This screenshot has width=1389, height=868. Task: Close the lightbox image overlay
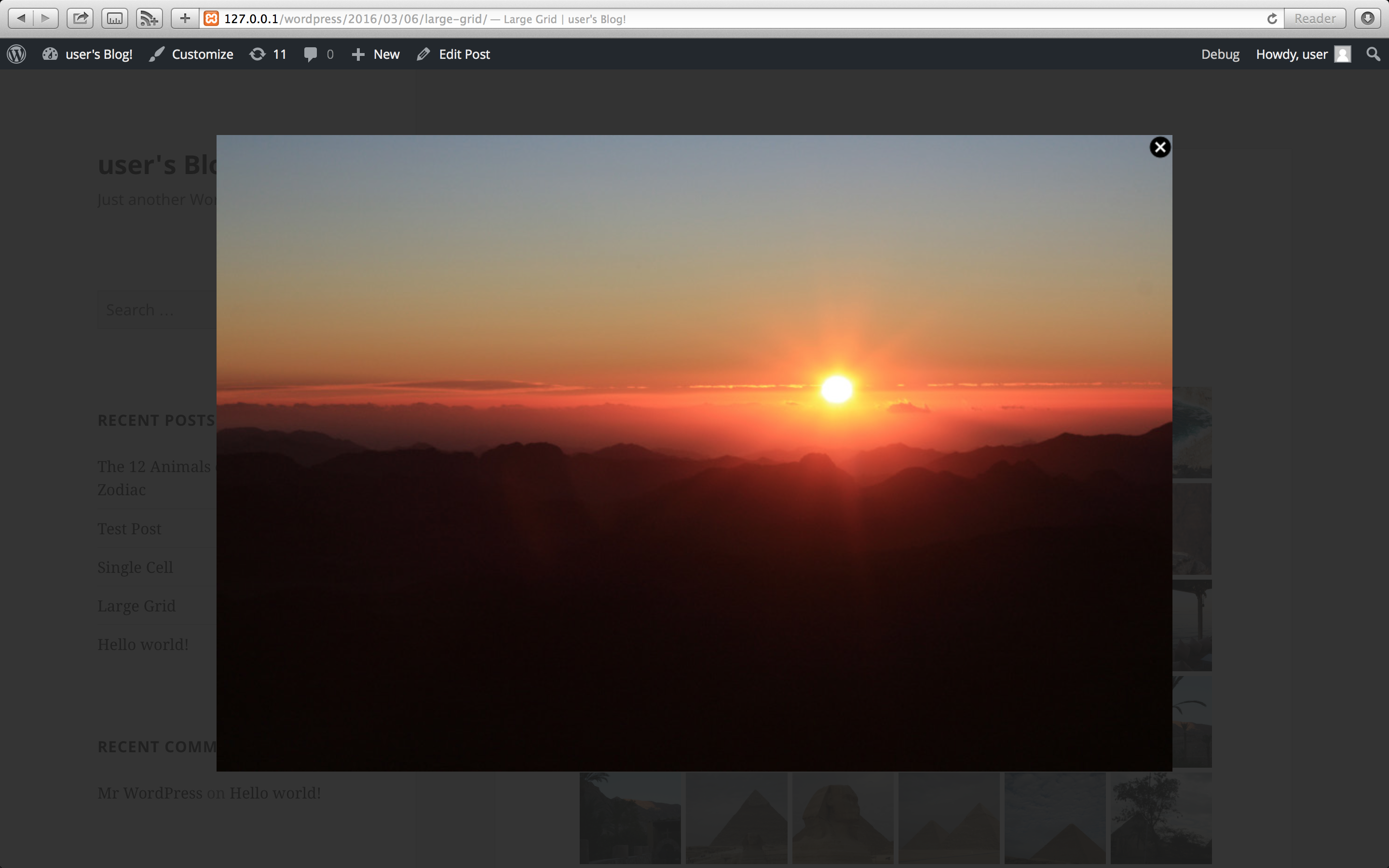(x=1159, y=148)
